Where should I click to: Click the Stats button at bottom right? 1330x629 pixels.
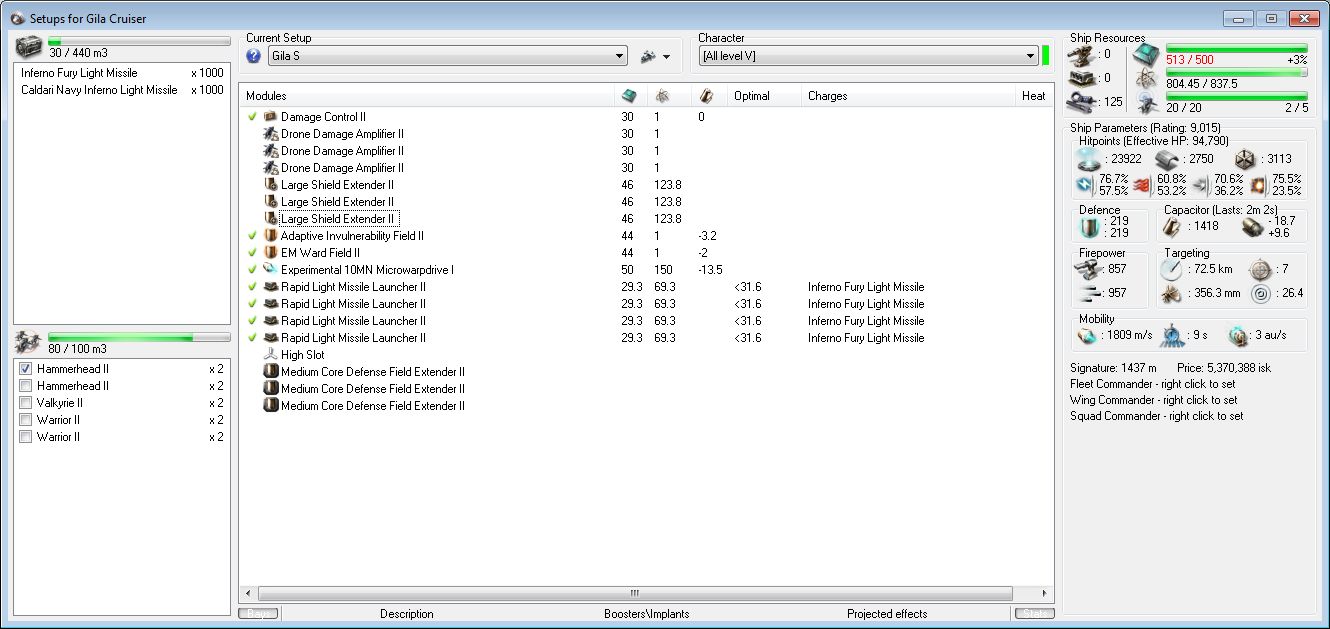(x=1034, y=614)
